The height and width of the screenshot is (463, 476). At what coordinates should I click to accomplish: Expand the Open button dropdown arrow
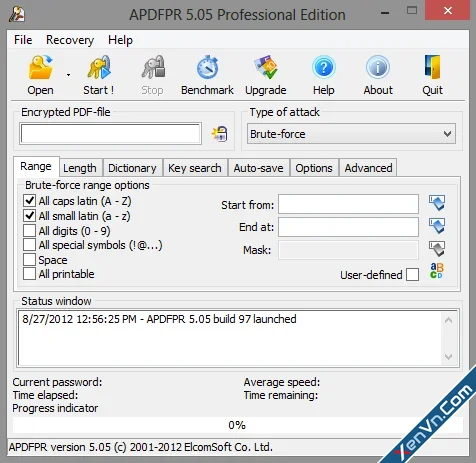coord(68,75)
